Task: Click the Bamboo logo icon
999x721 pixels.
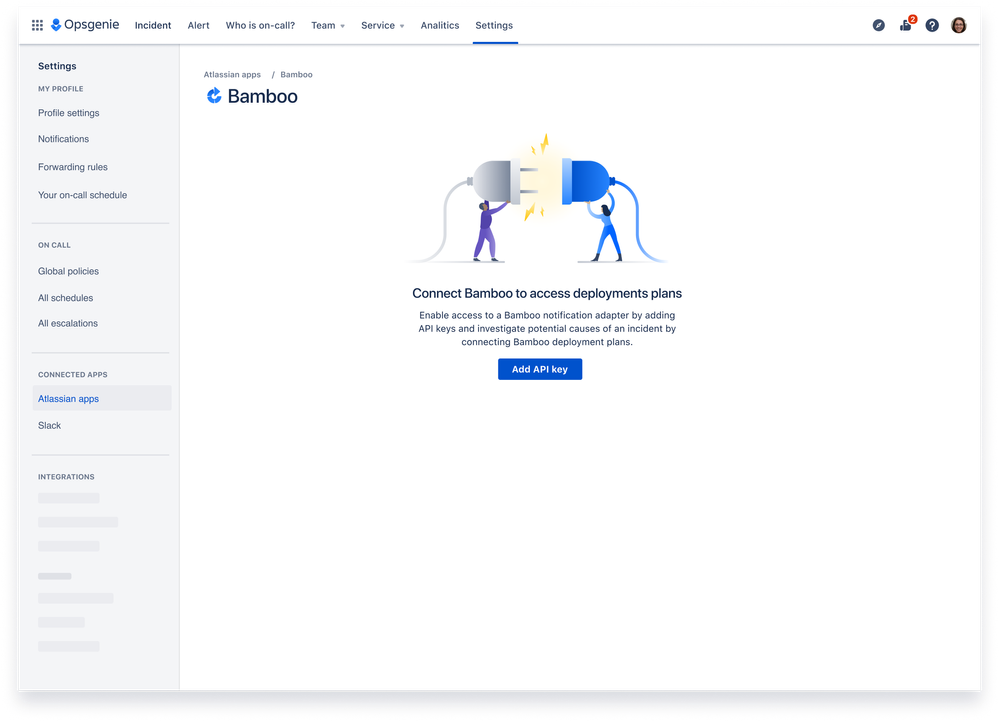Action: (x=214, y=96)
